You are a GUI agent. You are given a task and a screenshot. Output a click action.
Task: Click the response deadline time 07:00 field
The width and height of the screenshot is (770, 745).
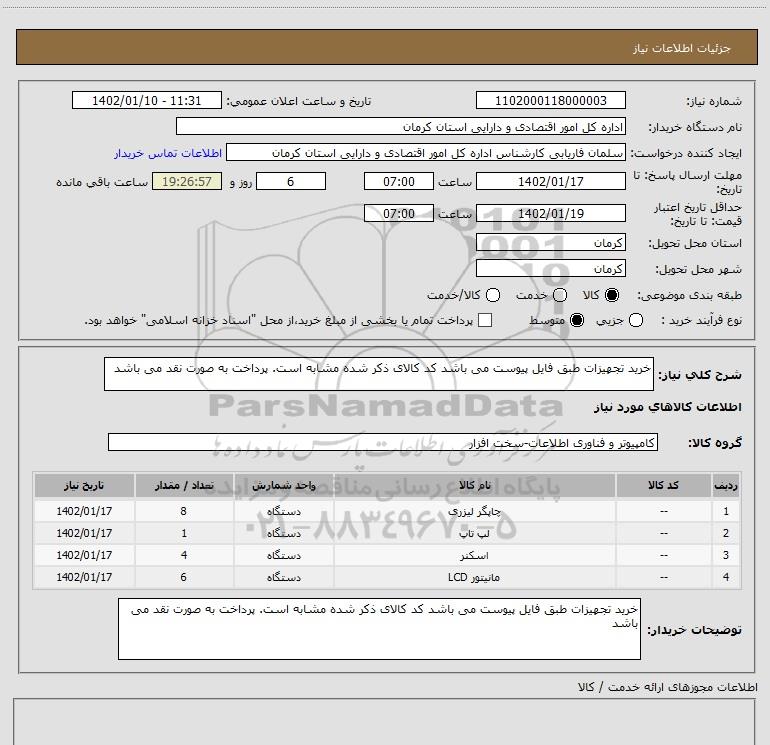point(399,182)
